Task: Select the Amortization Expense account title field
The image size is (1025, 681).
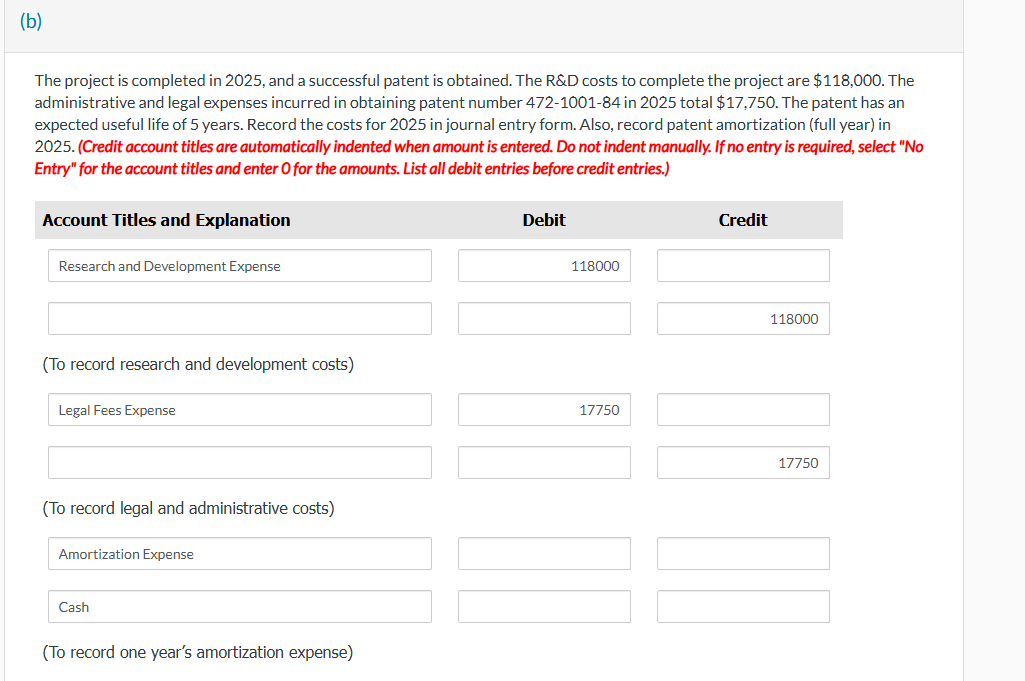Action: click(x=239, y=553)
